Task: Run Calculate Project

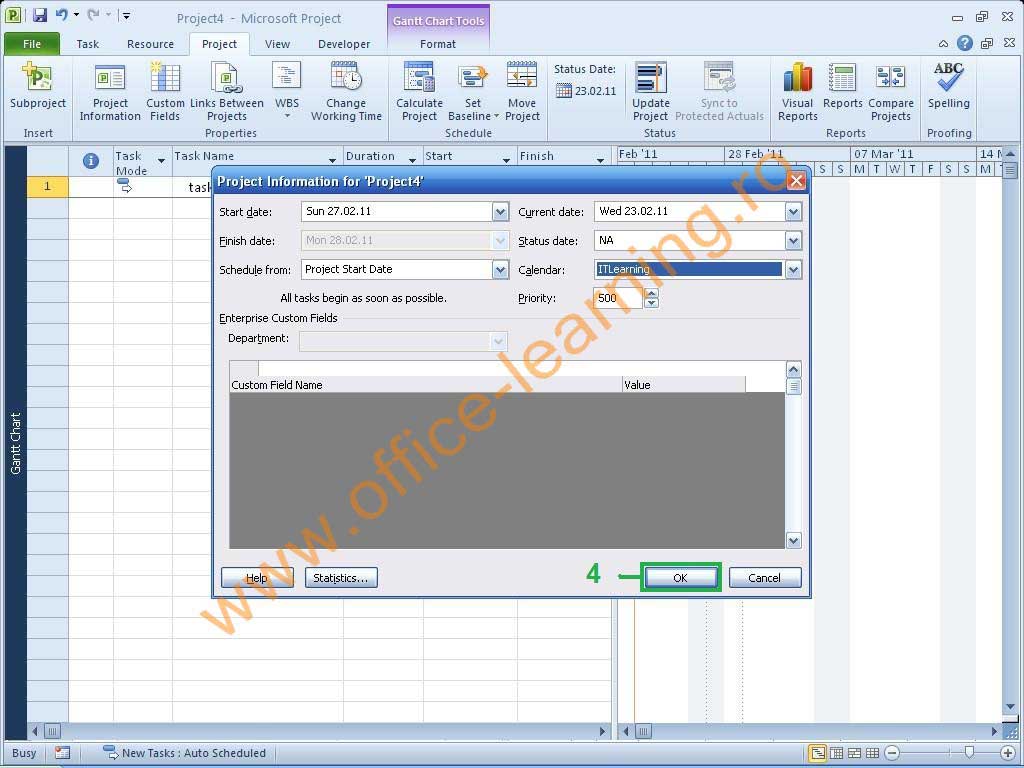Action: pos(419,91)
